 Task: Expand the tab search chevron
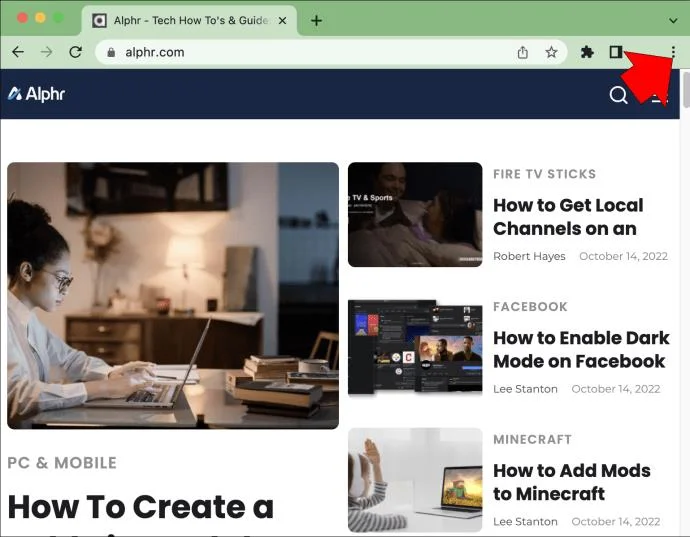click(673, 20)
